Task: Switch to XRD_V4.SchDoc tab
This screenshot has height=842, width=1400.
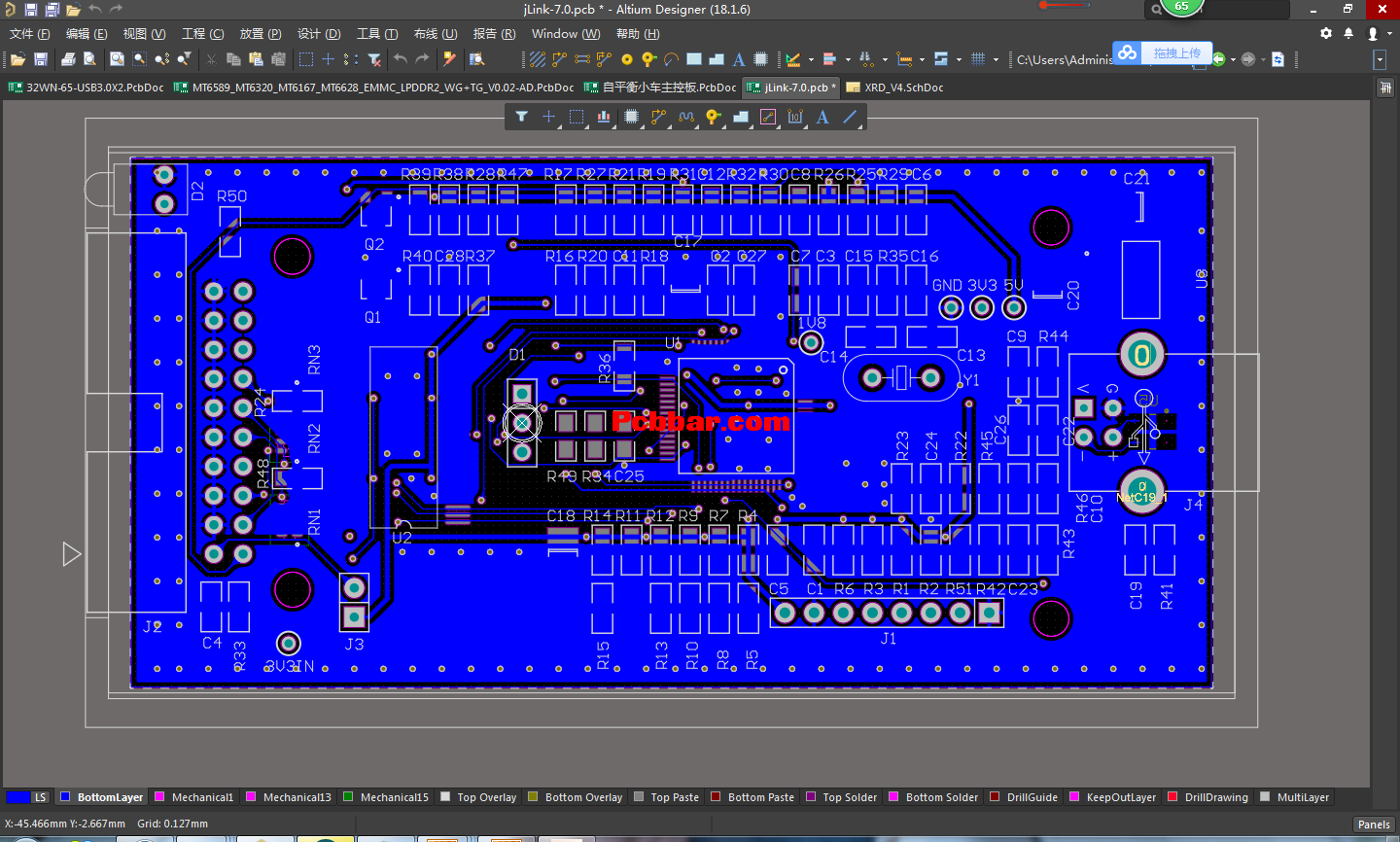Action: coord(894,87)
